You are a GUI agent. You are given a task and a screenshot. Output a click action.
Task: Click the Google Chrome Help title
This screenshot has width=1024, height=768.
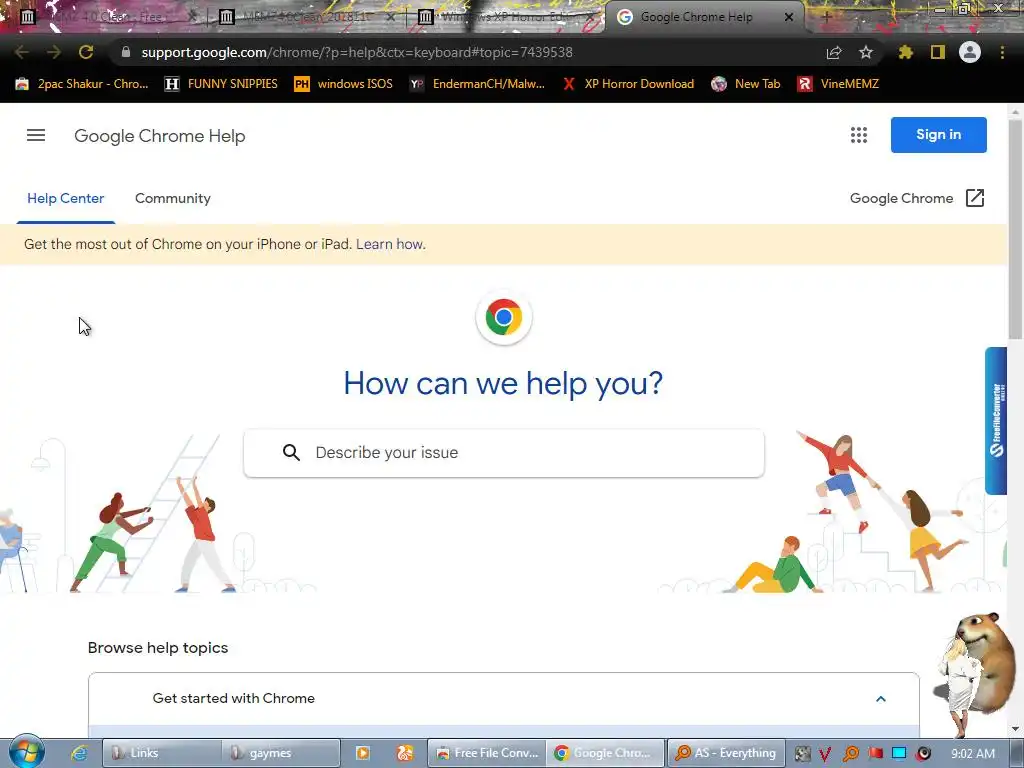tap(160, 136)
